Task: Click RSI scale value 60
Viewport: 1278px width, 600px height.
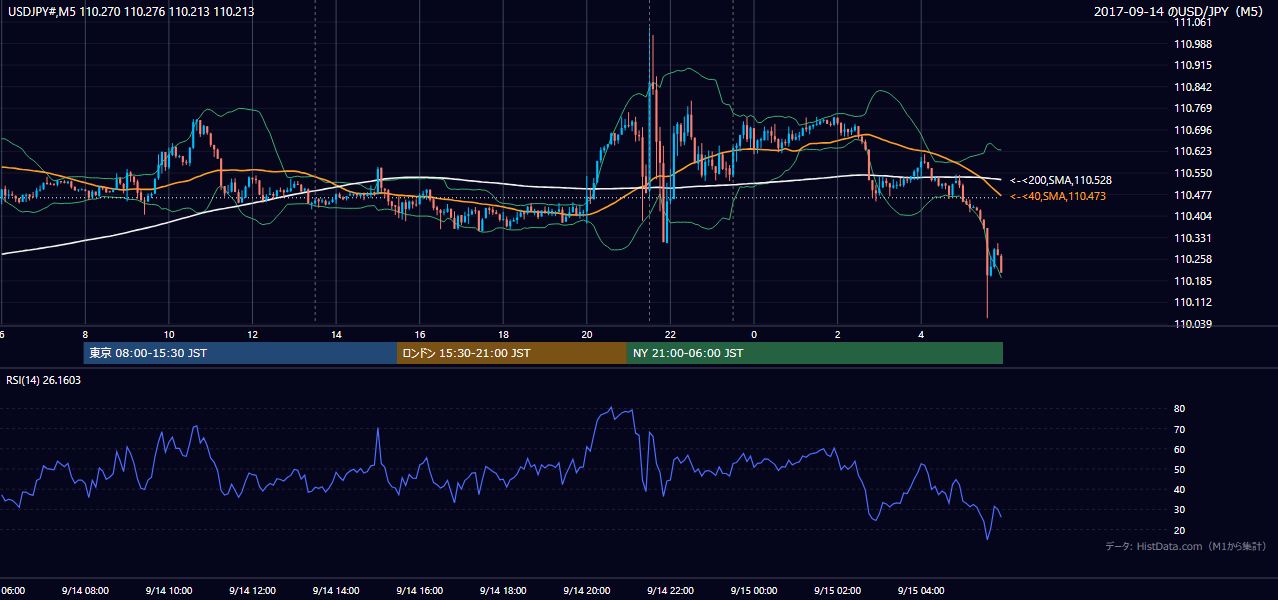Action: (1180, 449)
